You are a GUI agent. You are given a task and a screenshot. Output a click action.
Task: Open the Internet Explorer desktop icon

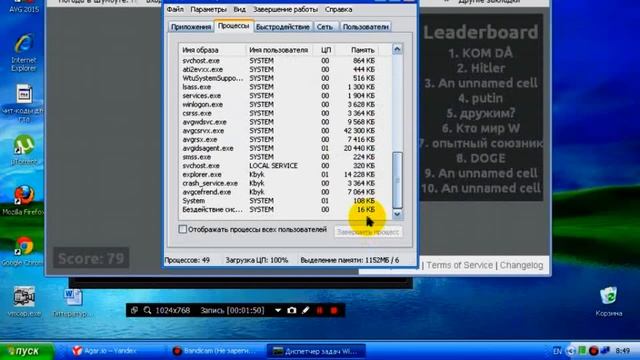coord(24,53)
